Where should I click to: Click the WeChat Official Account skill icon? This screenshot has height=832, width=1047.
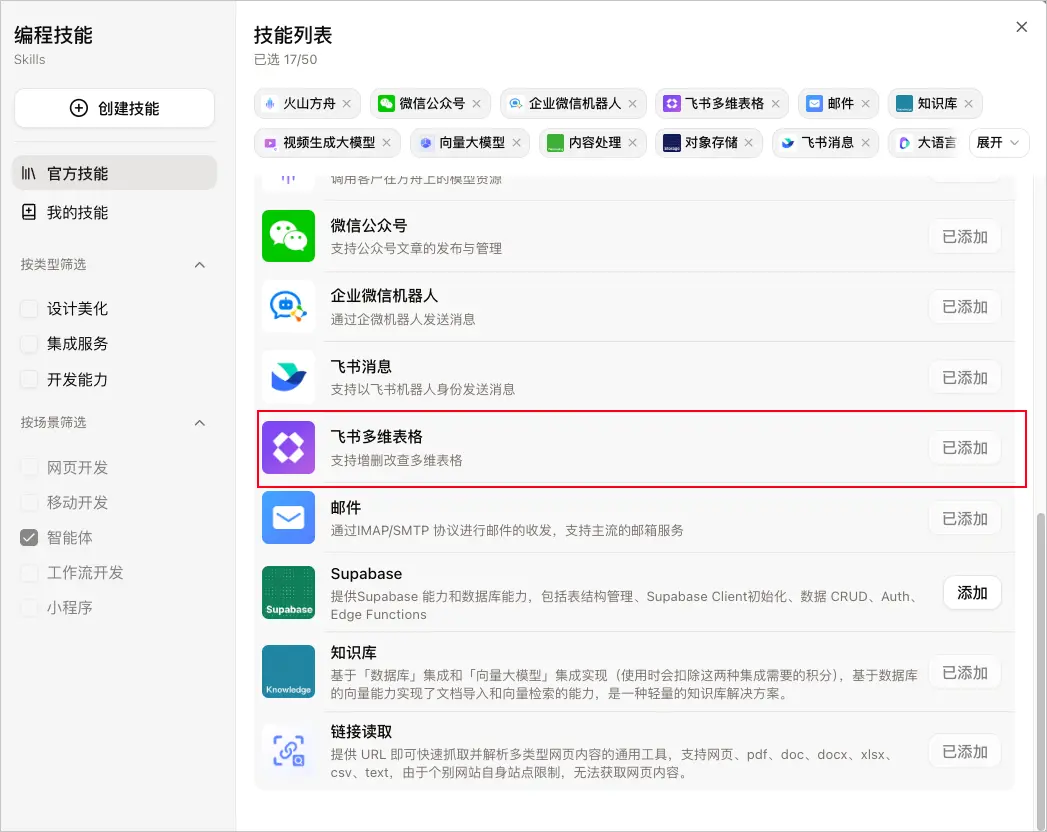tap(288, 236)
